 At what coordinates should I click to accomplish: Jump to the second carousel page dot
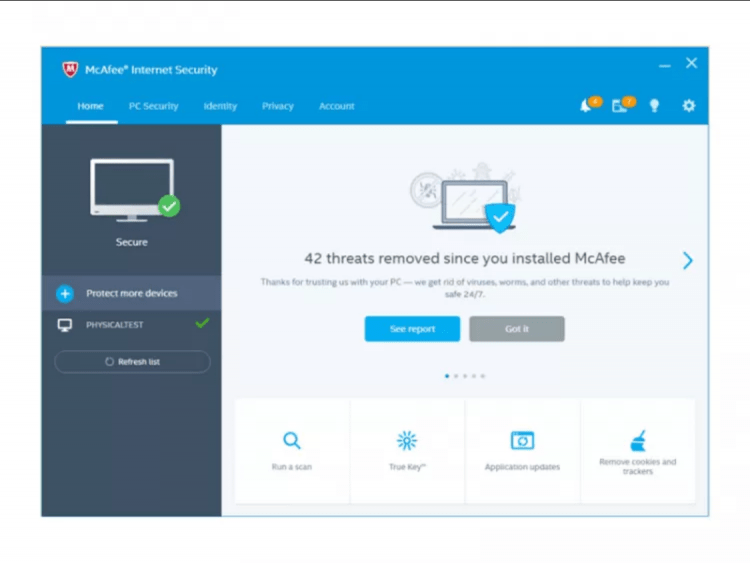(455, 376)
